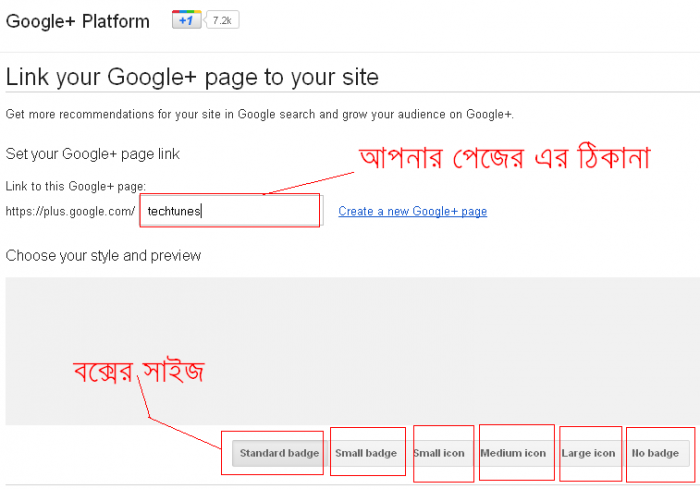Pick the Medium icon style
Screen dimensions: 700x489
coord(513,453)
